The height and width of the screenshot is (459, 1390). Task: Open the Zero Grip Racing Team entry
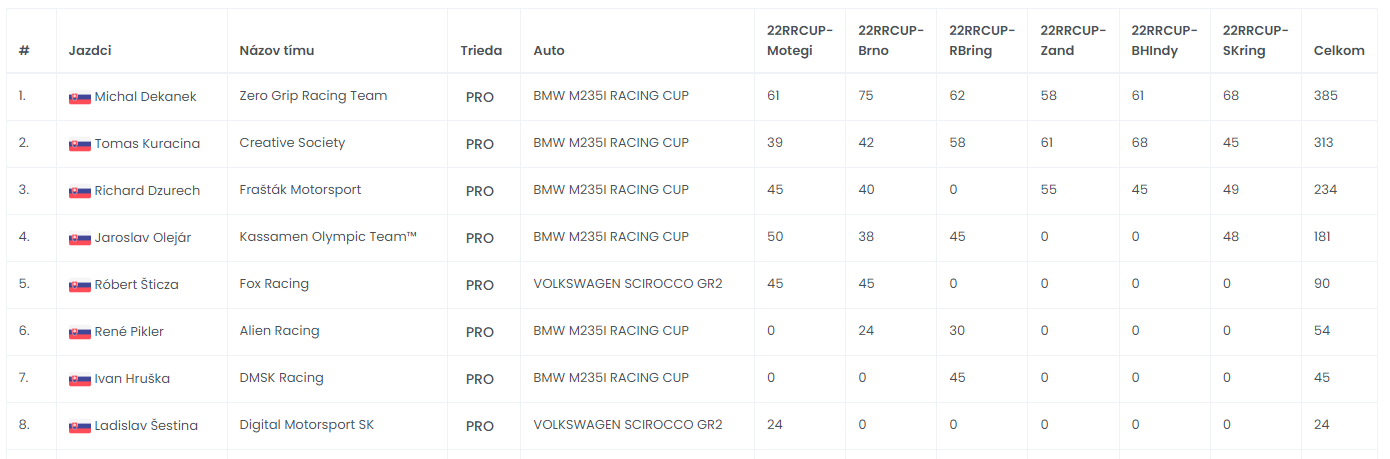(x=313, y=96)
